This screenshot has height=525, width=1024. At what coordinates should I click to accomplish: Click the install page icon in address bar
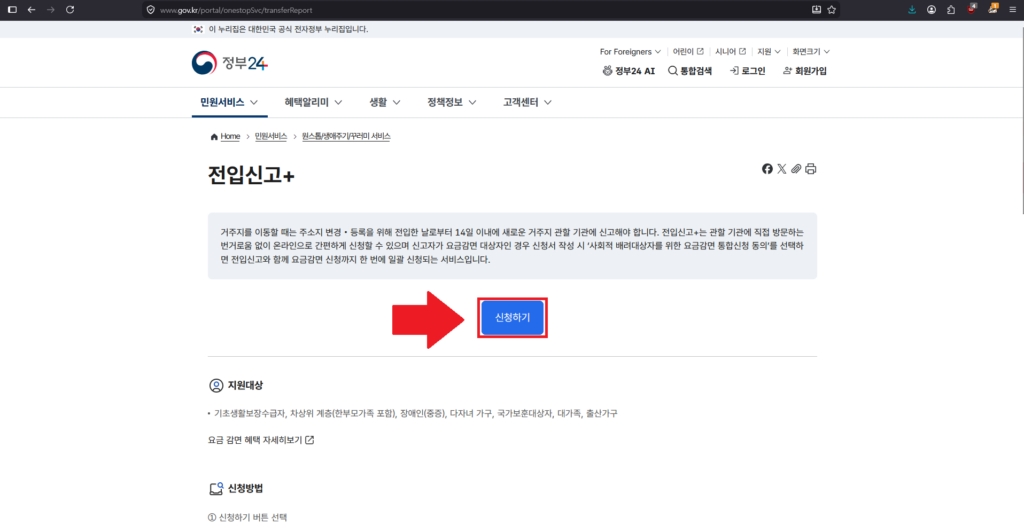[816, 10]
